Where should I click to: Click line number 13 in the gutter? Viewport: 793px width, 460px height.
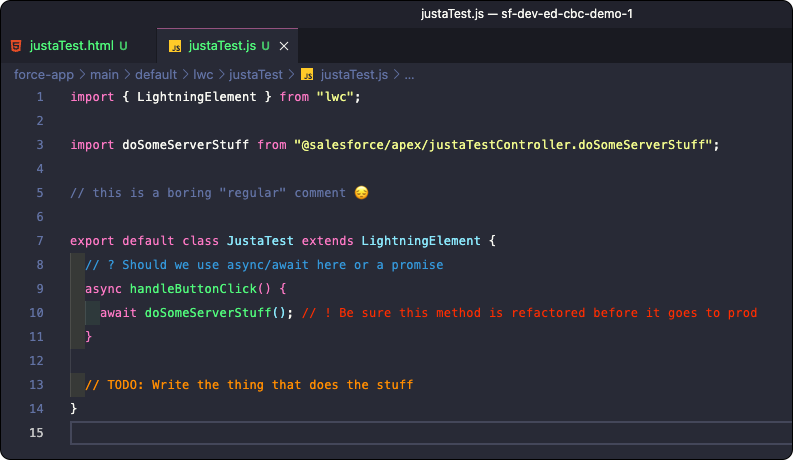(x=36, y=385)
